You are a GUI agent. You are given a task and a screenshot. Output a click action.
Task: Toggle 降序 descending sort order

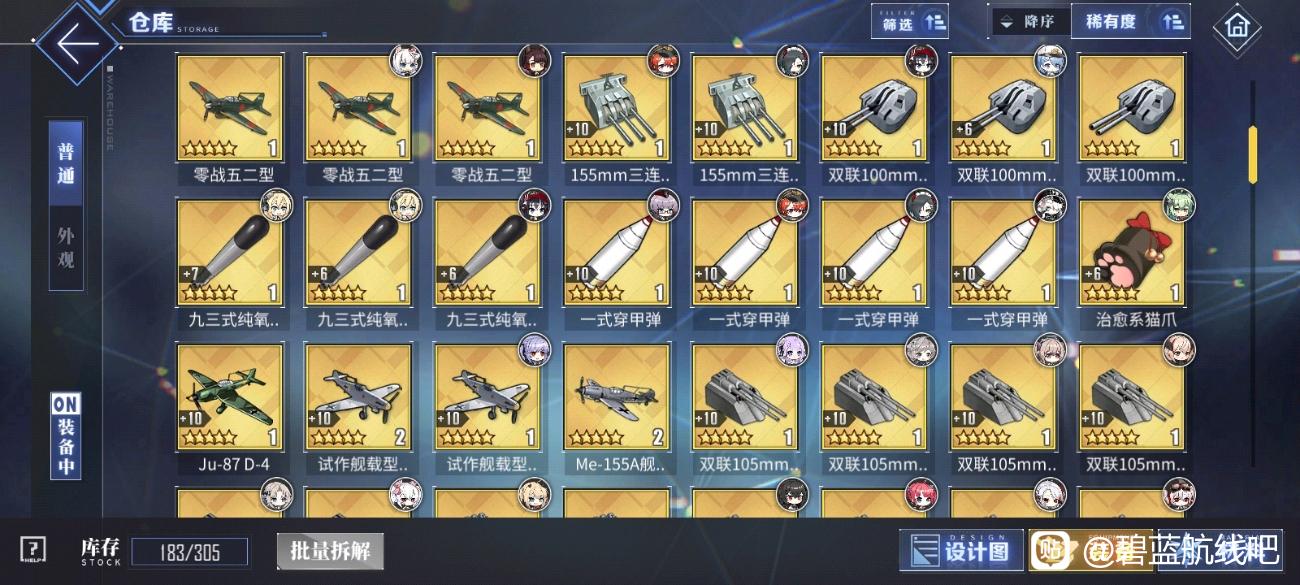tap(1030, 21)
